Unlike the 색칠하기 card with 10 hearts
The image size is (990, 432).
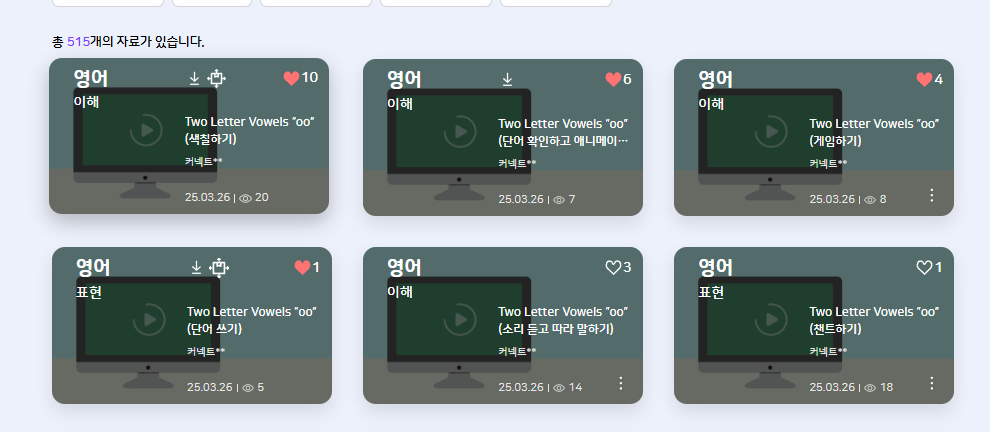pyautogui.click(x=291, y=78)
